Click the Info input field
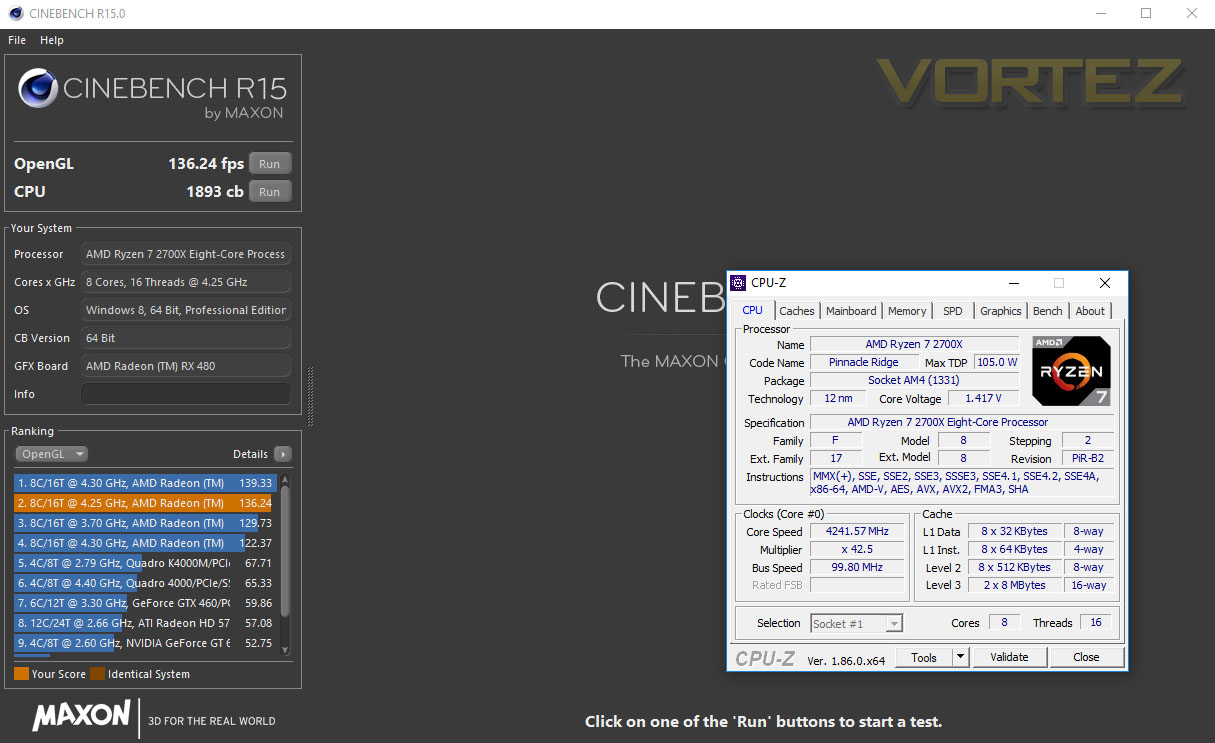 coord(186,394)
